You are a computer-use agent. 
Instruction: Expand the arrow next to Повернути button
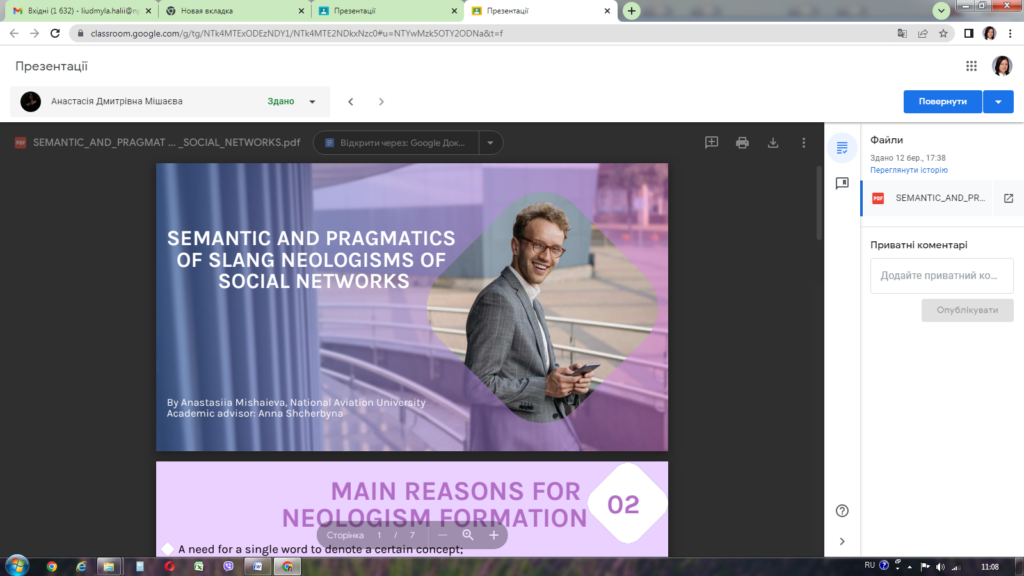tap(998, 101)
